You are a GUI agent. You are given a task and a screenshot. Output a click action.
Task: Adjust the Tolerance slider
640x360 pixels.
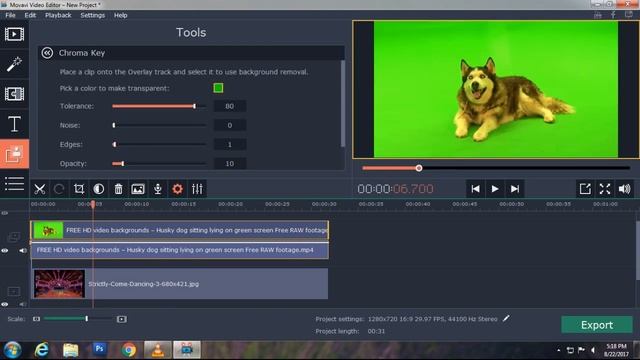[x=159, y=106]
